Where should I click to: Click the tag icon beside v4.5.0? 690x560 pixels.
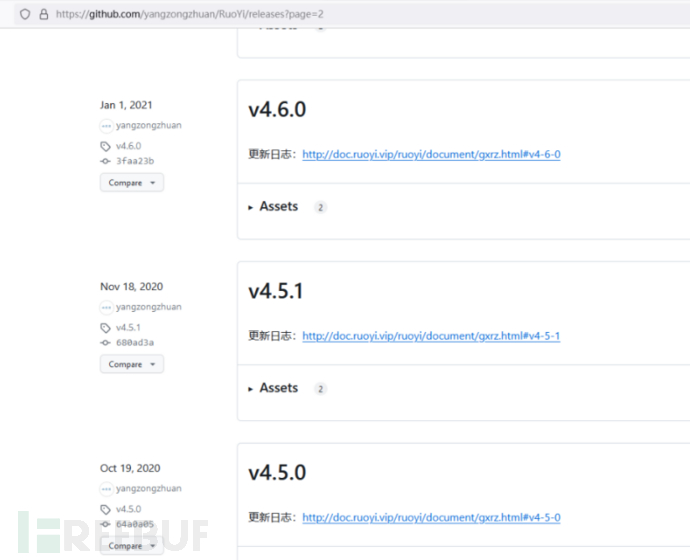click(x=106, y=509)
